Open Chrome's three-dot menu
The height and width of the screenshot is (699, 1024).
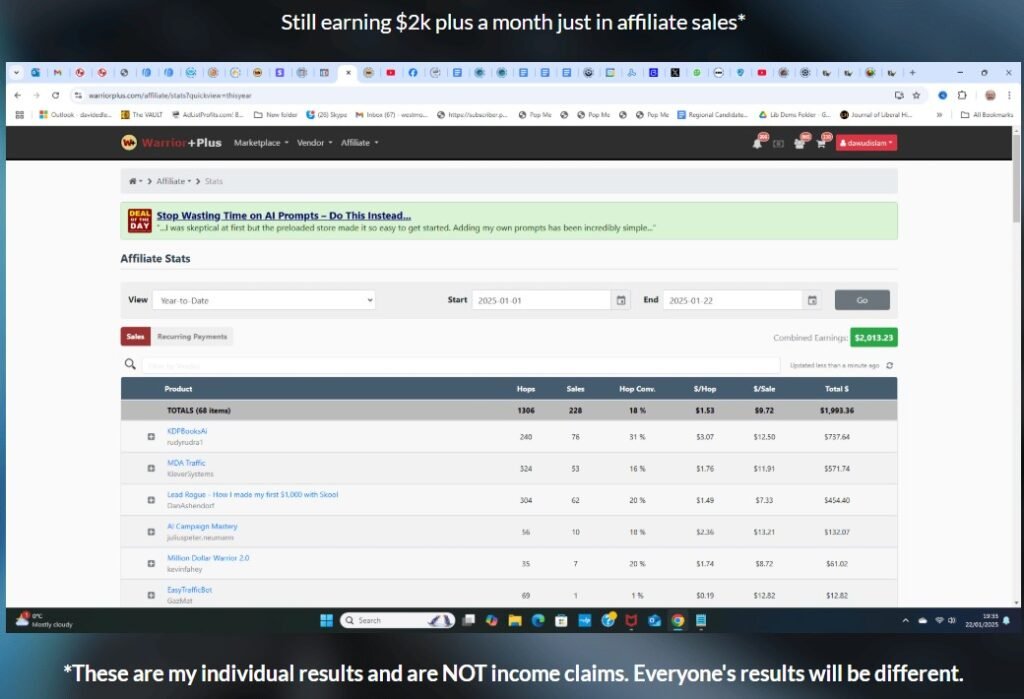1009,95
